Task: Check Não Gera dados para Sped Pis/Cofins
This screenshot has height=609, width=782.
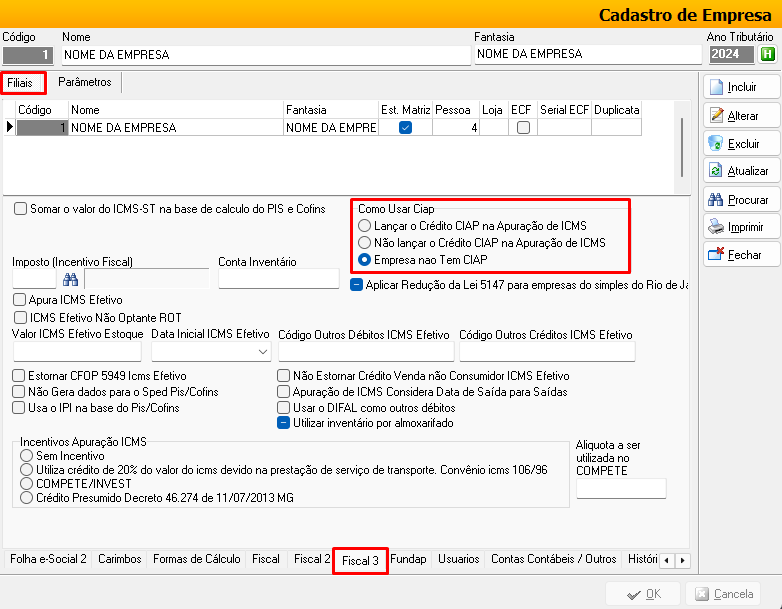Action: (x=18, y=392)
